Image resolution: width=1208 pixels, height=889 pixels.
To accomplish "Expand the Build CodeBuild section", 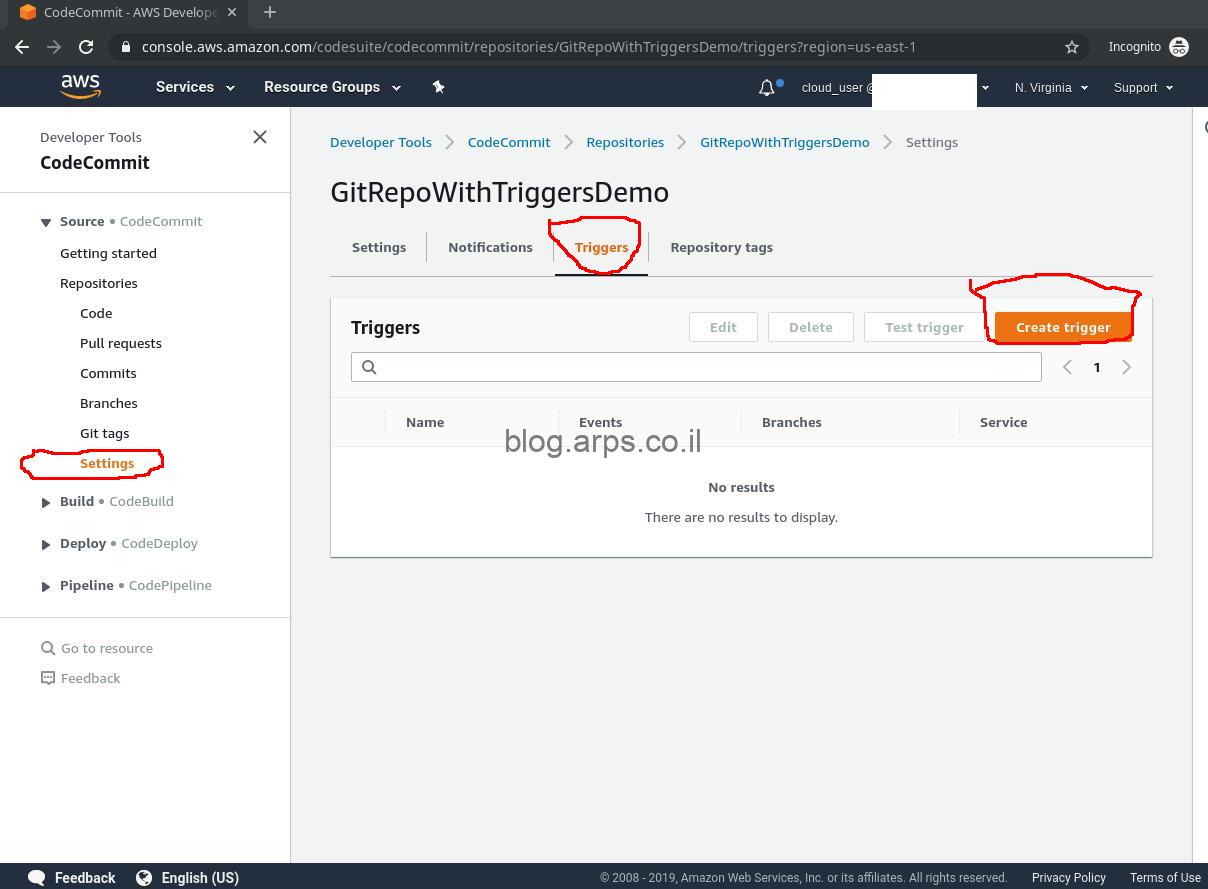I will click(x=46, y=502).
